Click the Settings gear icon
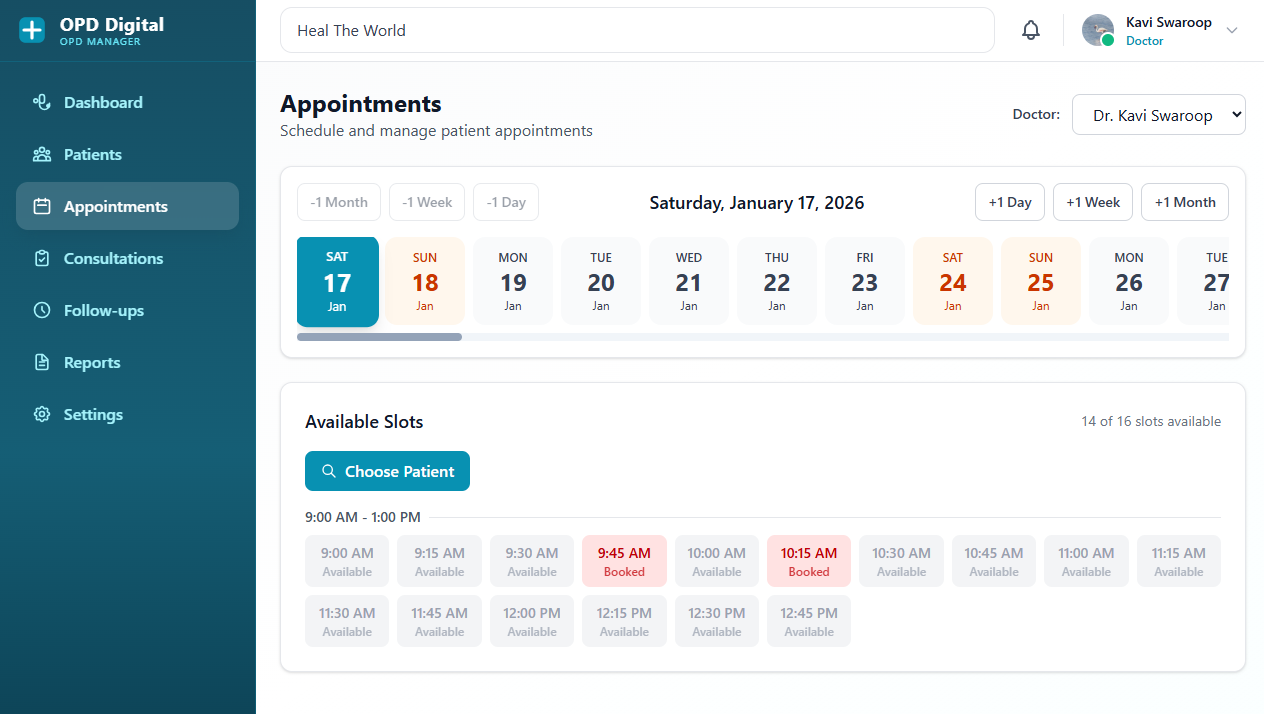The height and width of the screenshot is (714, 1264). coord(42,414)
